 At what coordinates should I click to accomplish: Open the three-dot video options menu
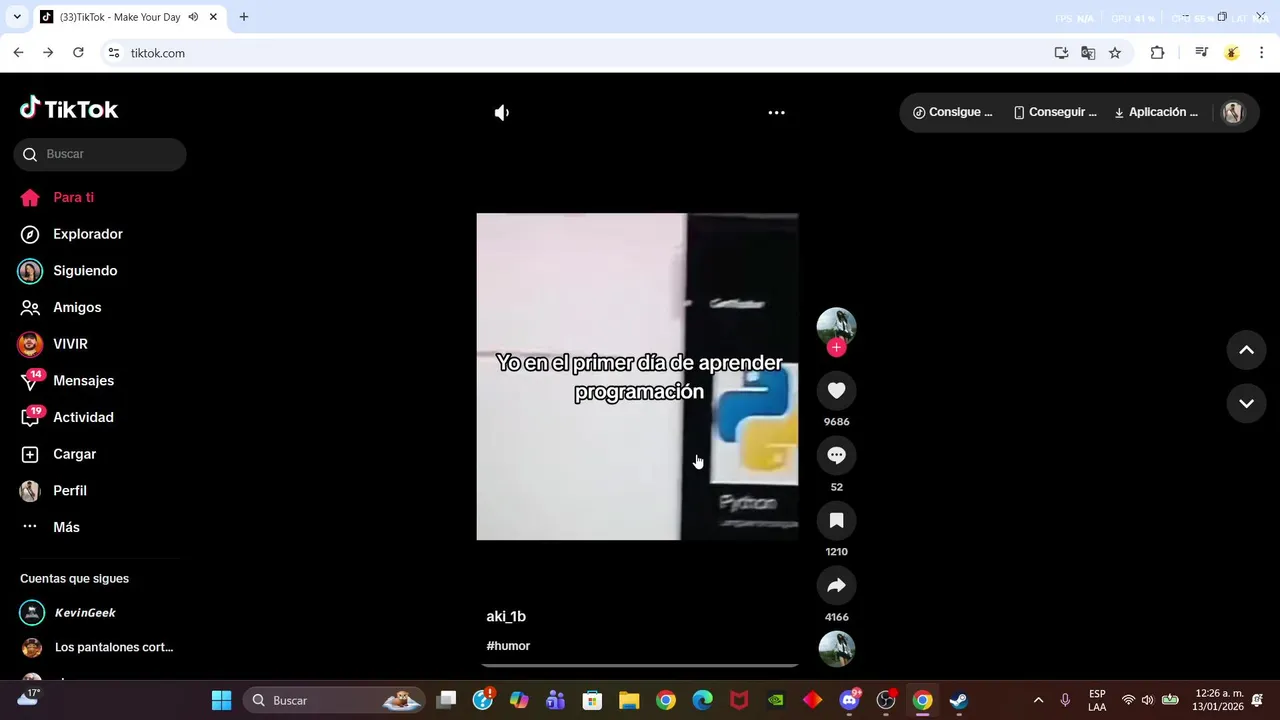[776, 113]
